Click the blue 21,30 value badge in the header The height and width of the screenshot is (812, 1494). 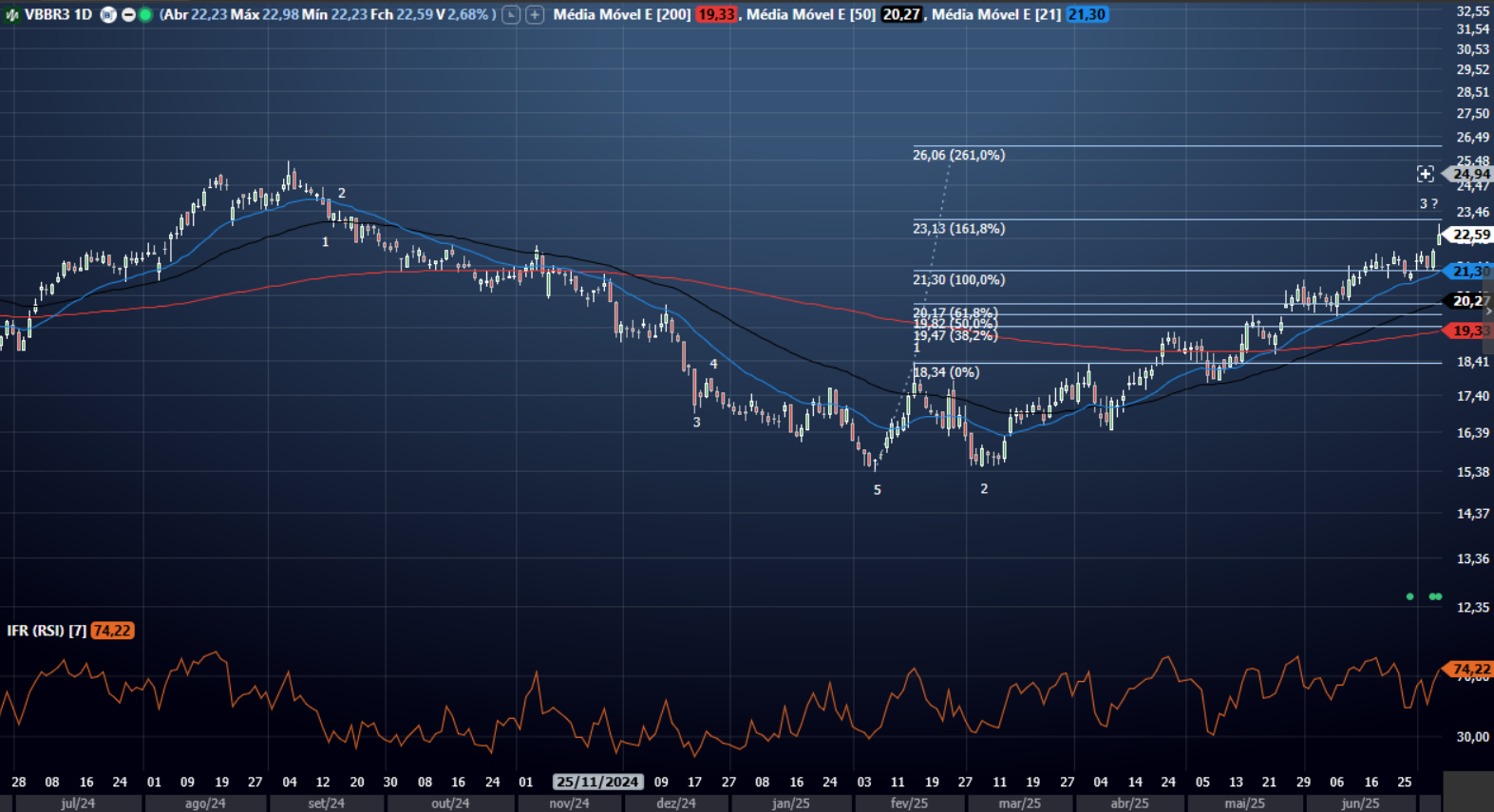(1087, 14)
